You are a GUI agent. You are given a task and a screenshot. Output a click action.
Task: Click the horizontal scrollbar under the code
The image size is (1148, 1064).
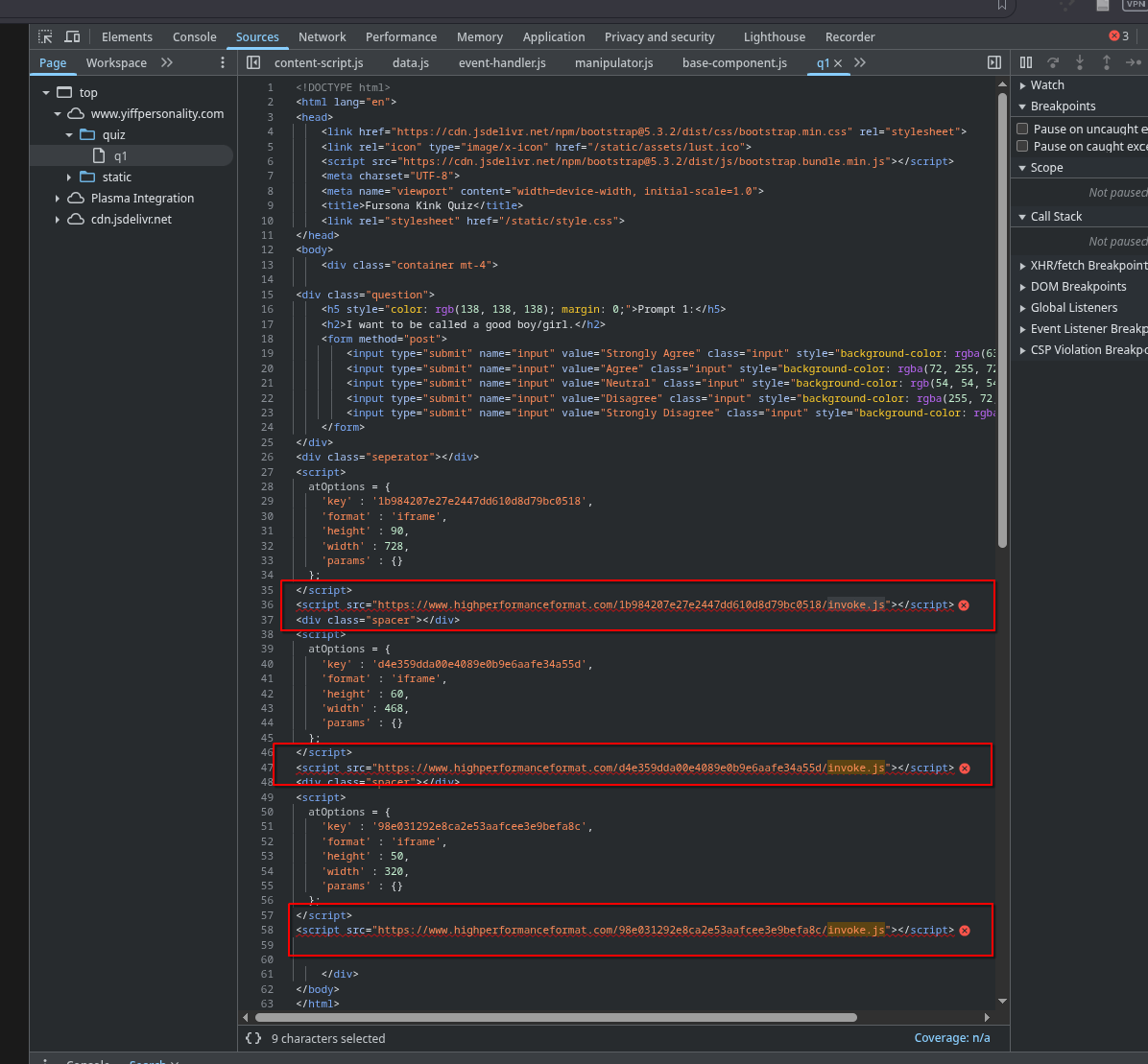555,1017
